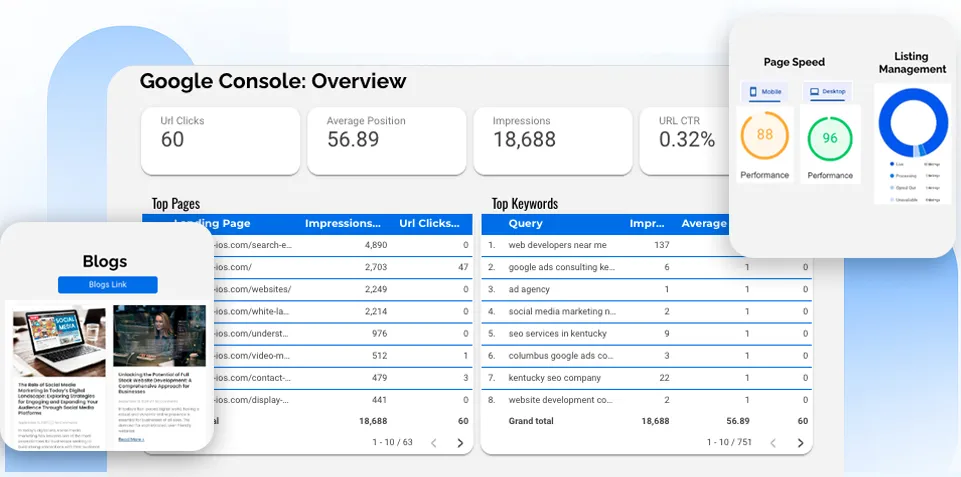Click the 47 url clicks cell
This screenshot has height=477, width=961.
coord(463,267)
